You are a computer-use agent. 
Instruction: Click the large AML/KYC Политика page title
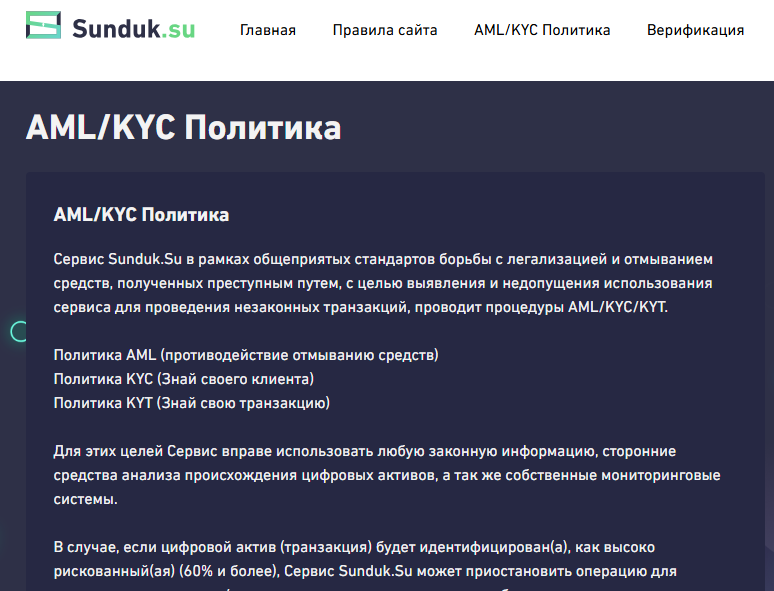click(184, 127)
